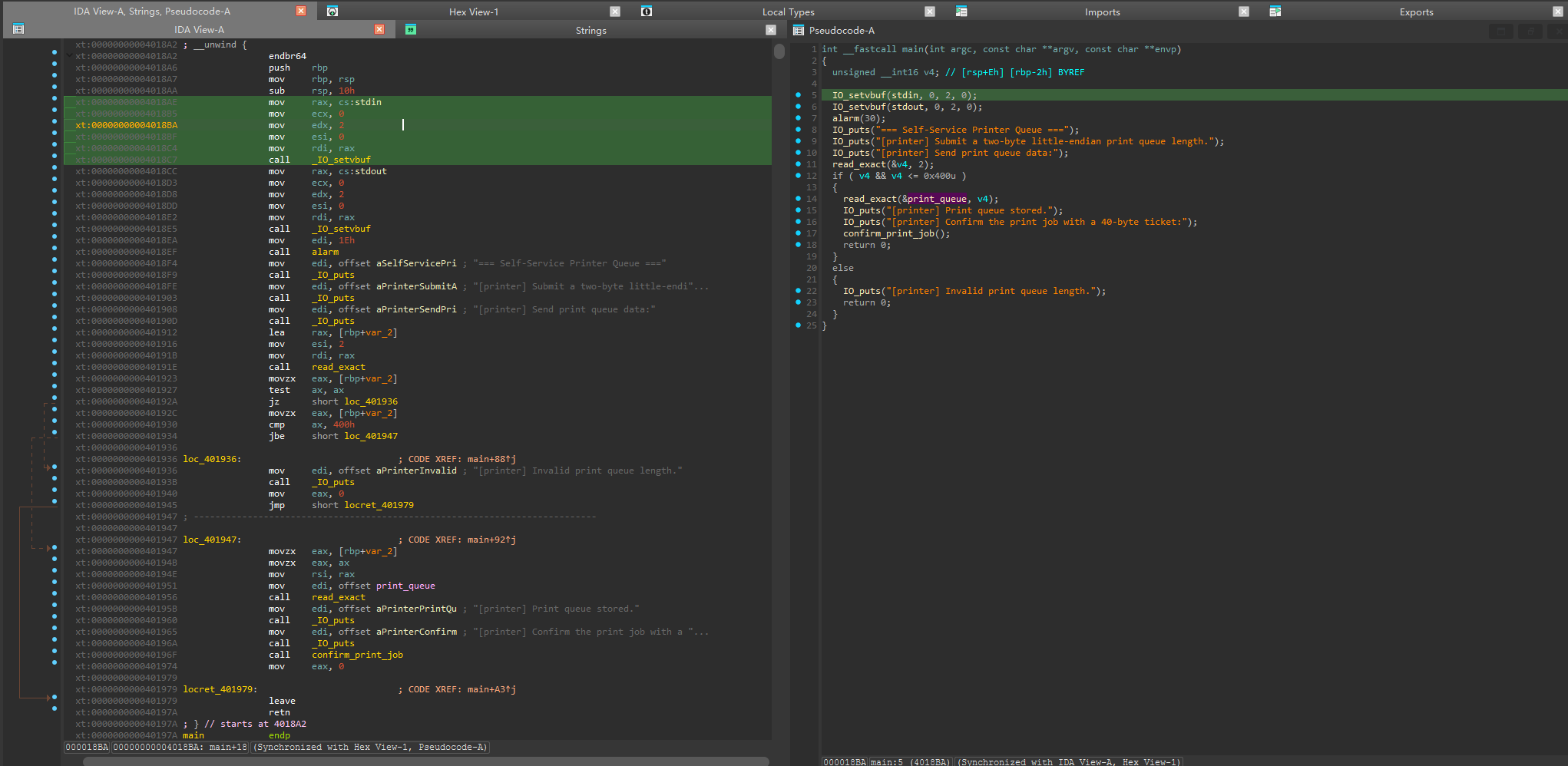Viewport: 1568px width, 766px height.
Task: Click print_queue in pseudocode line 14
Action: pyautogui.click(x=937, y=199)
